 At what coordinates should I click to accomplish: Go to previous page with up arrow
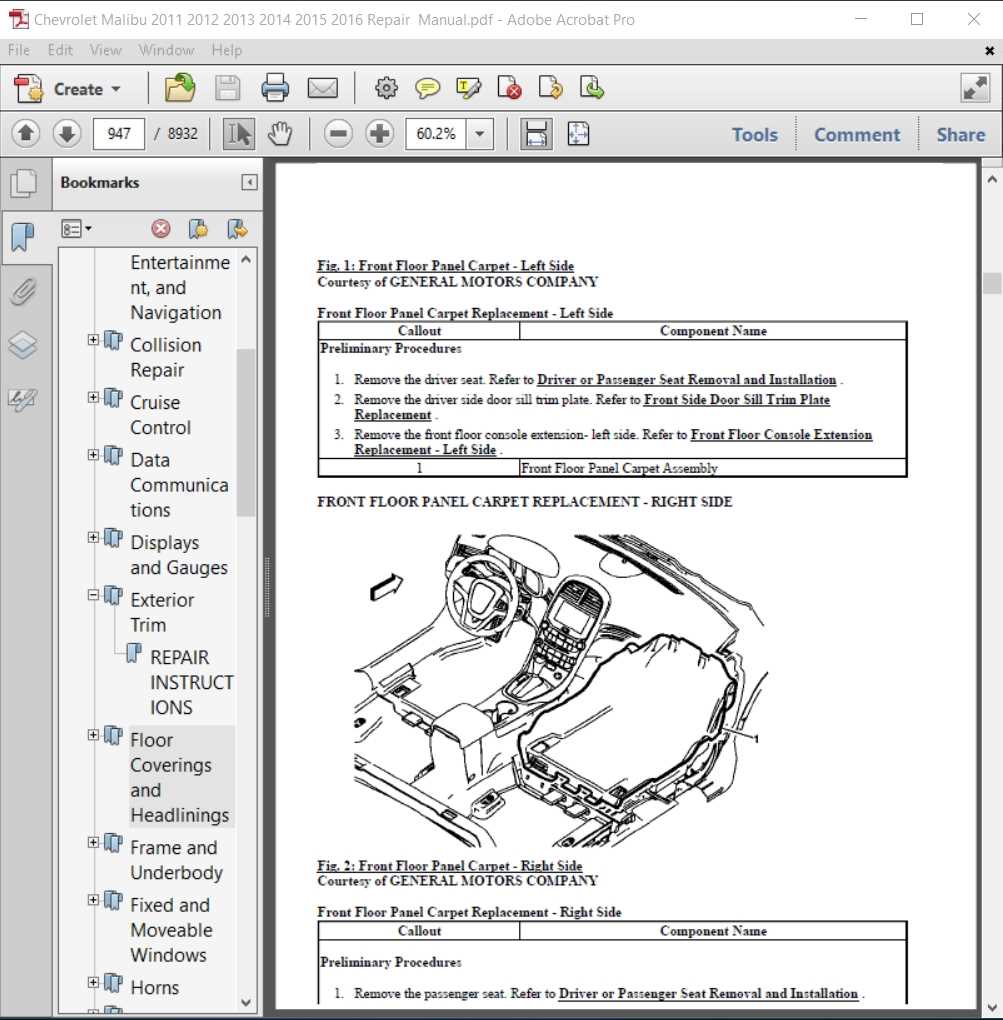26,133
